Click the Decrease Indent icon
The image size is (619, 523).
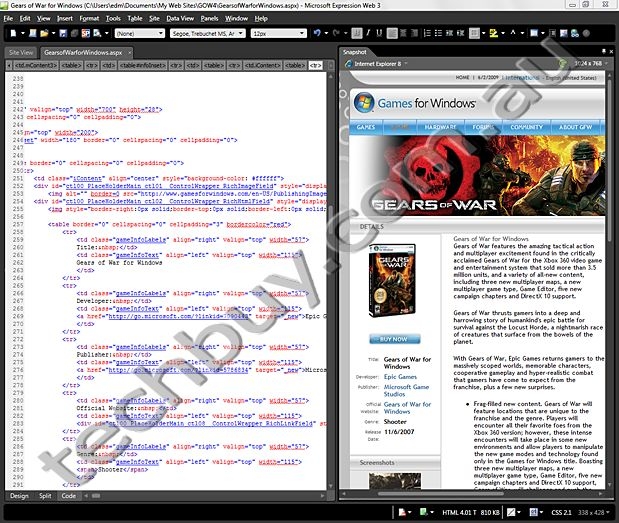point(449,34)
